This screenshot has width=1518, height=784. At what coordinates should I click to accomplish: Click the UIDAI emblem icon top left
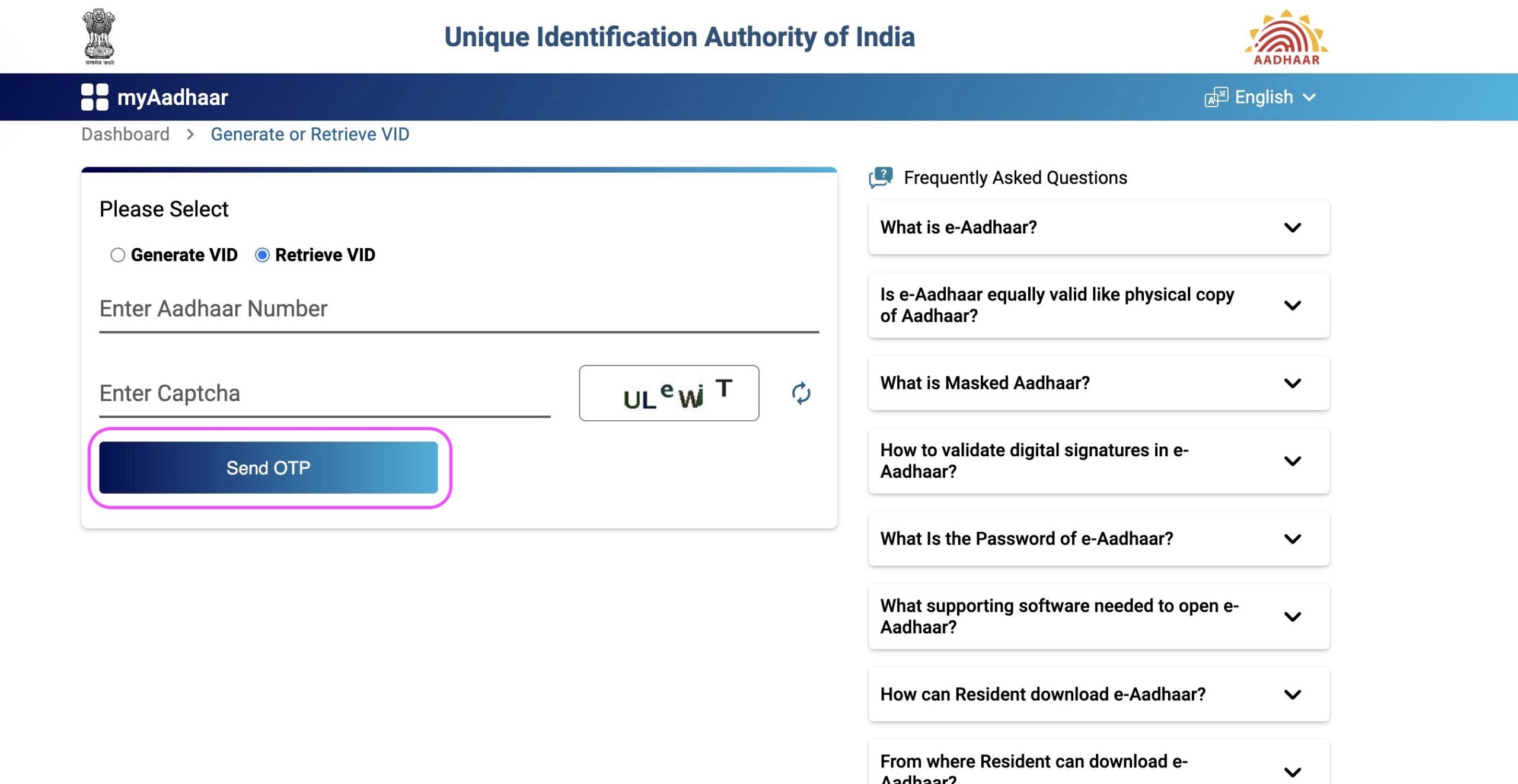pyautogui.click(x=98, y=36)
